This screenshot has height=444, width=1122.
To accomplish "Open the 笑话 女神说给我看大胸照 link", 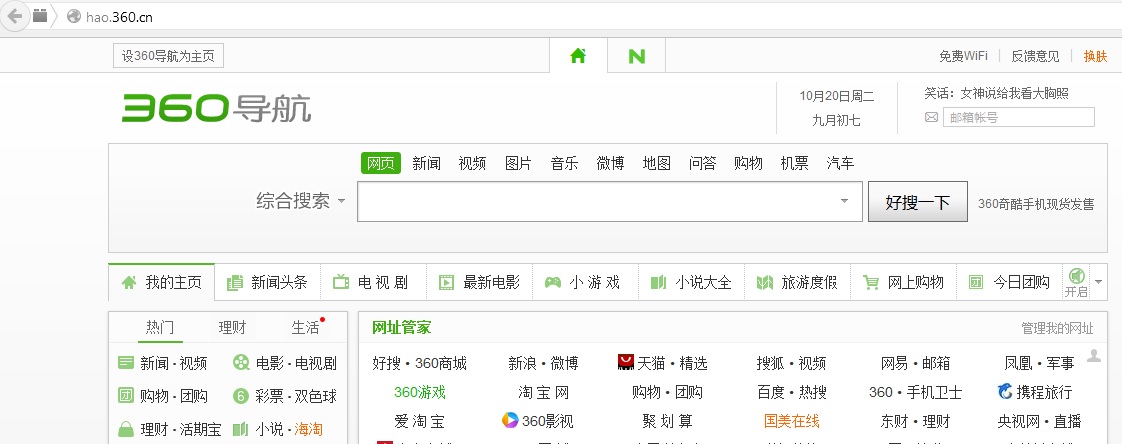I will click(997, 93).
